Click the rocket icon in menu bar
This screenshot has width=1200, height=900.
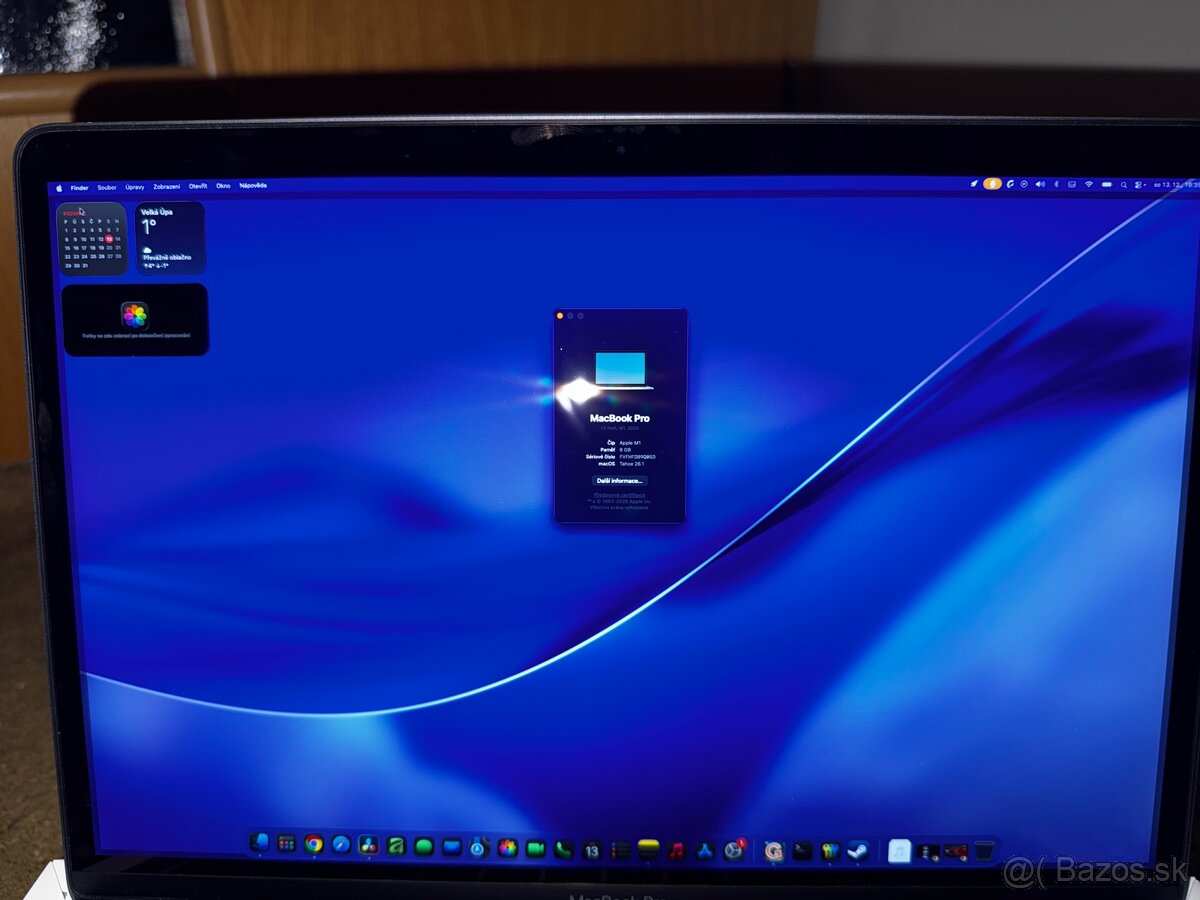pyautogui.click(x=974, y=184)
